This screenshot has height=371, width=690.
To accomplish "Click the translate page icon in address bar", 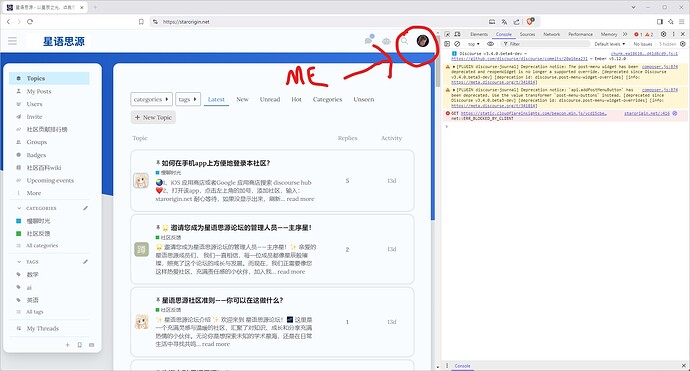I will point(504,22).
